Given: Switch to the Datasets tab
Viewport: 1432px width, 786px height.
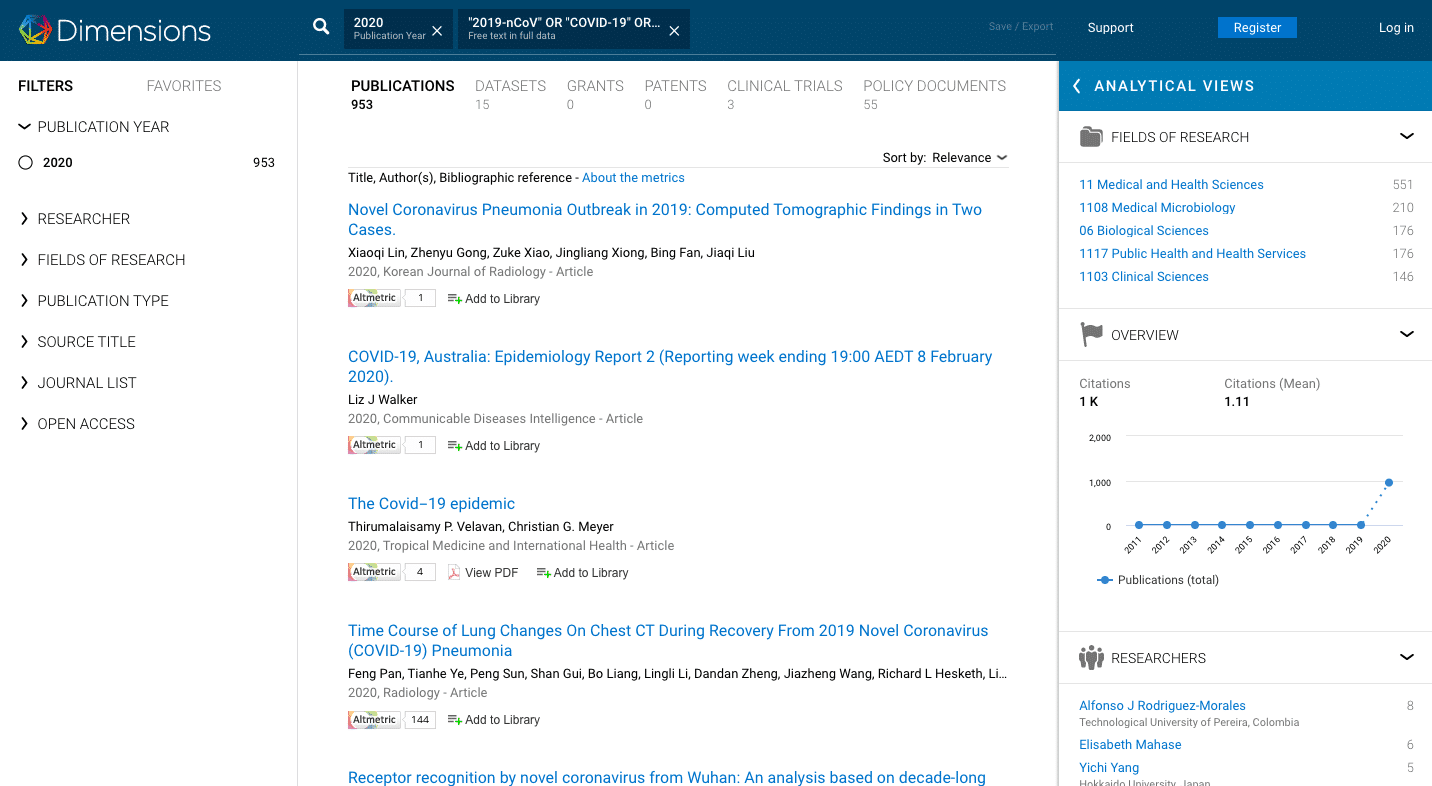Looking at the screenshot, I should (510, 86).
